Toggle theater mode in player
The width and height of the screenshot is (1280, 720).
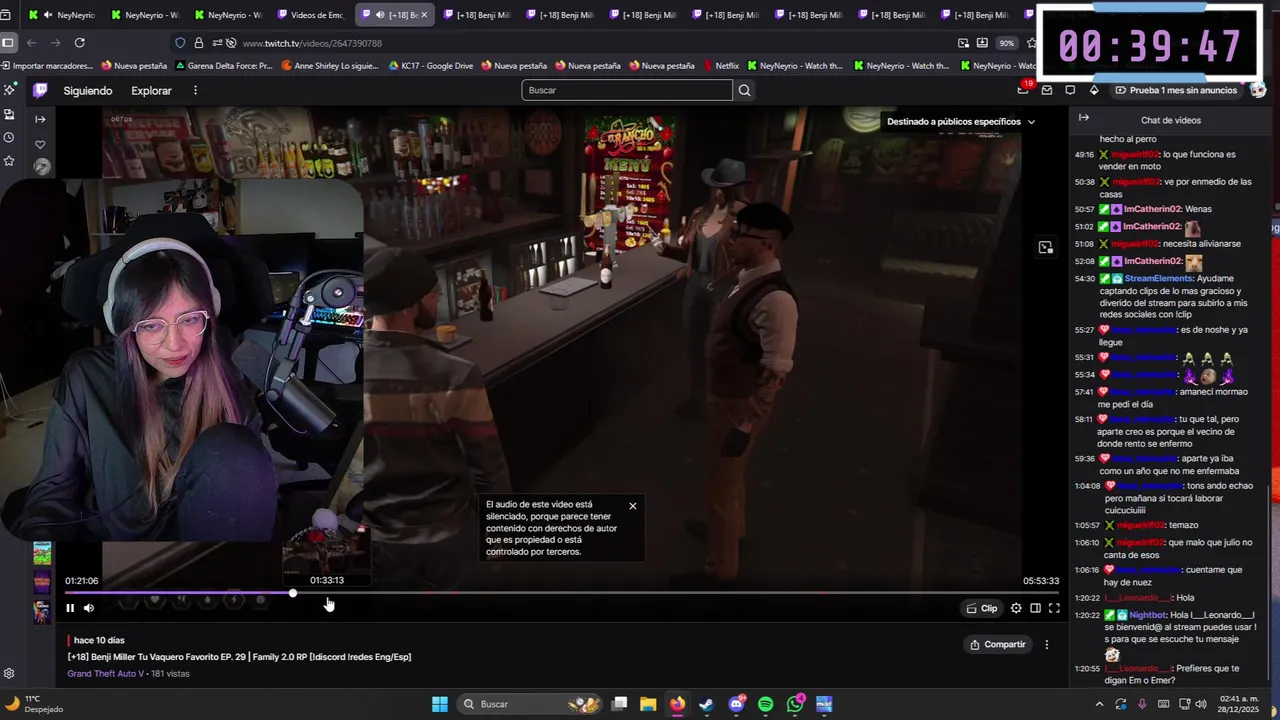click(1035, 608)
